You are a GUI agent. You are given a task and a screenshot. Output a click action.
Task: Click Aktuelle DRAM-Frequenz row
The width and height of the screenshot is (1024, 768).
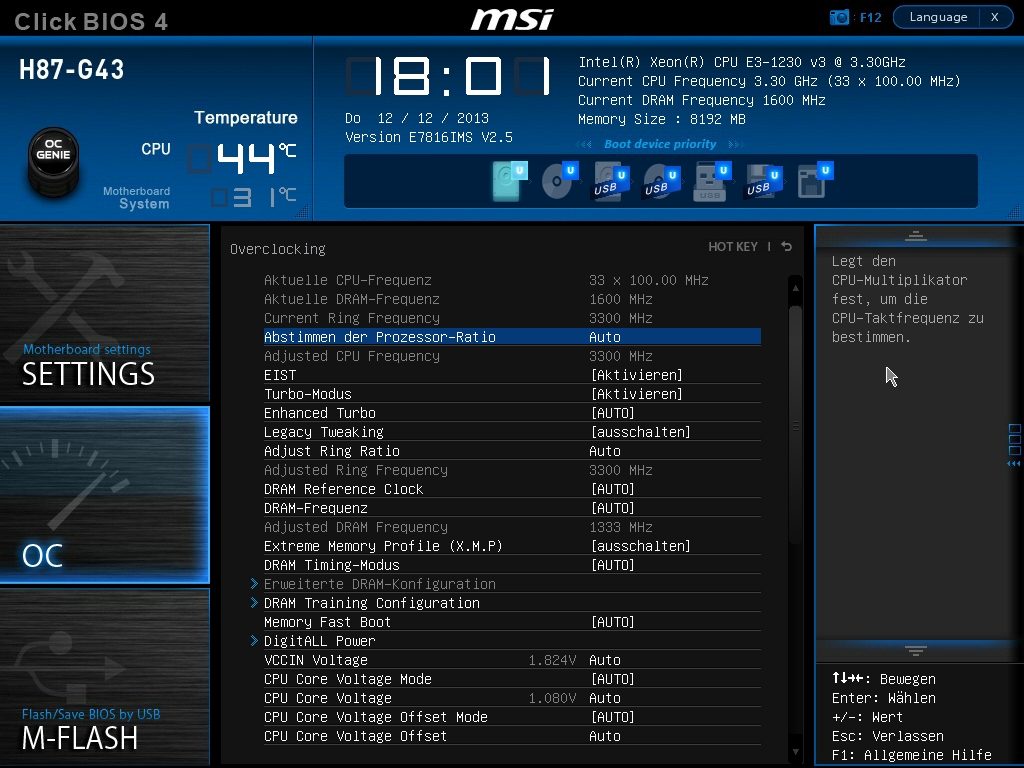[512, 299]
